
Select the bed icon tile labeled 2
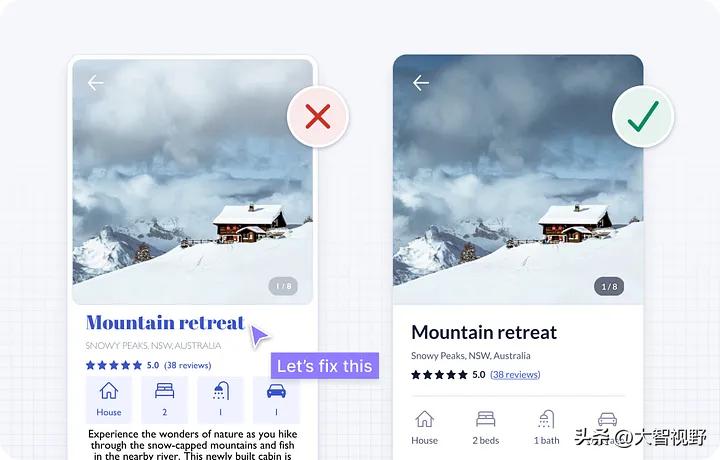(164, 399)
